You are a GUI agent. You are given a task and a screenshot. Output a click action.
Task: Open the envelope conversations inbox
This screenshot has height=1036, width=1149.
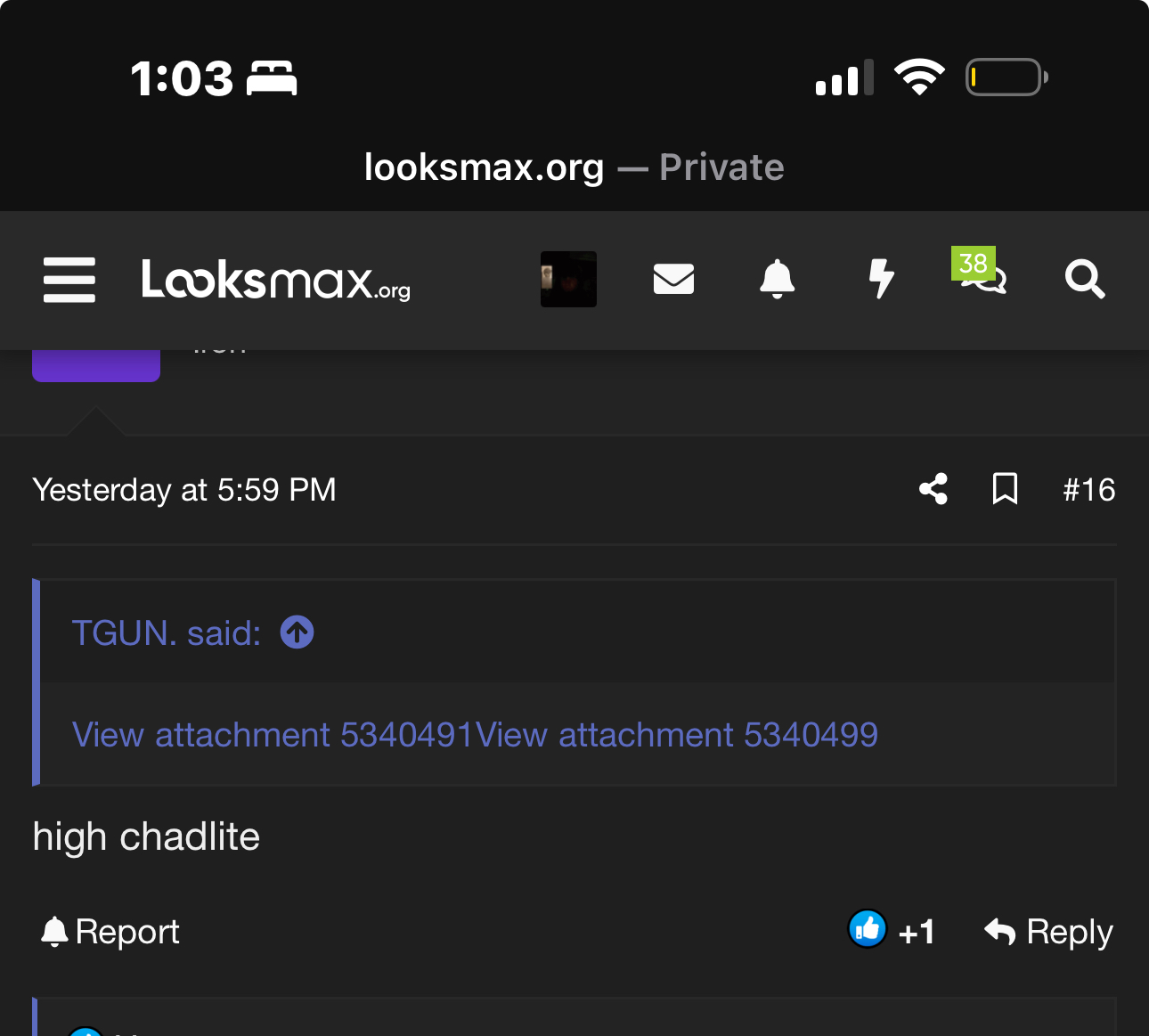coord(673,279)
